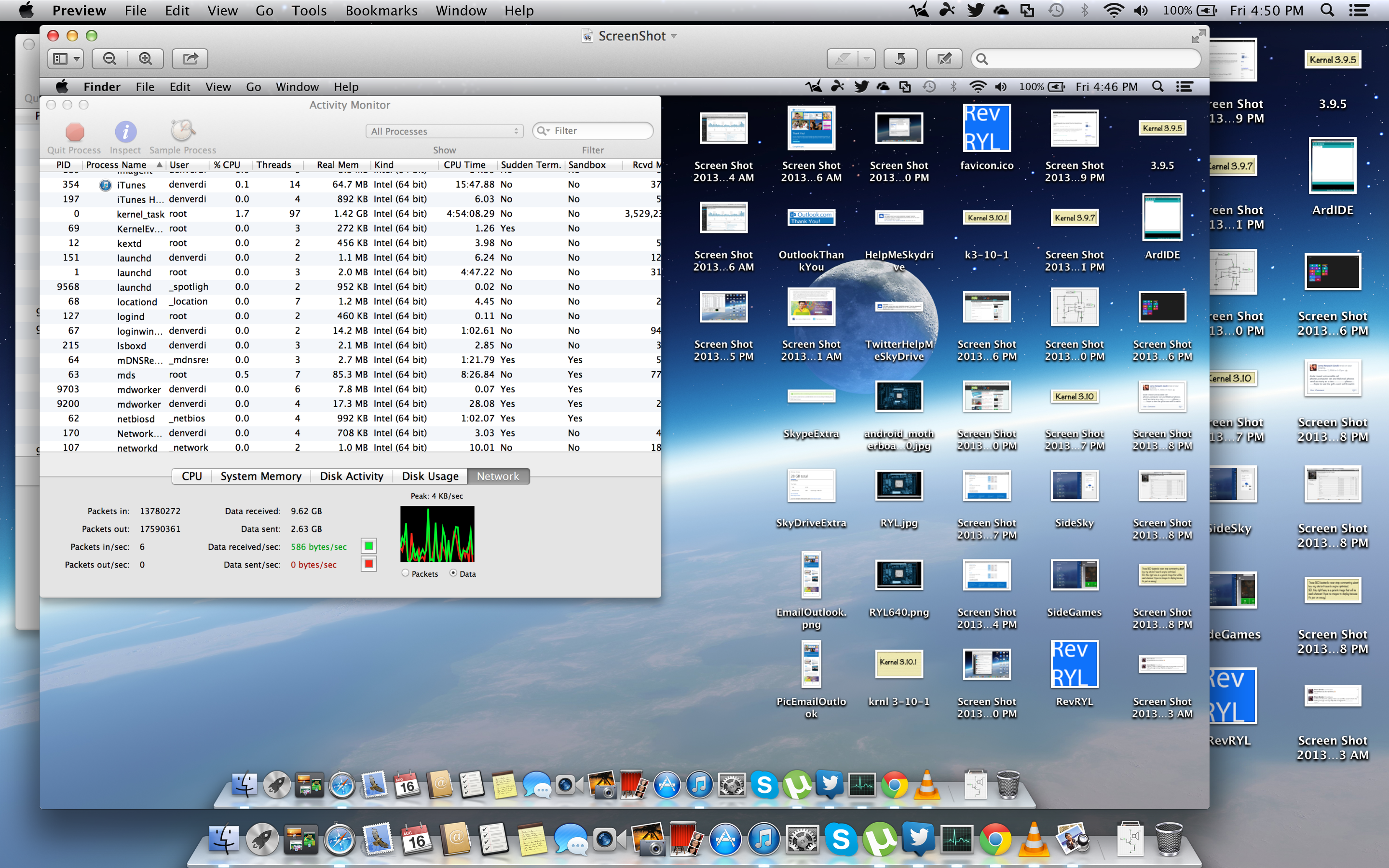The image size is (1389, 868).
Task: Click the Wi-Fi status icon in the top menu bar
Action: coord(1114,10)
